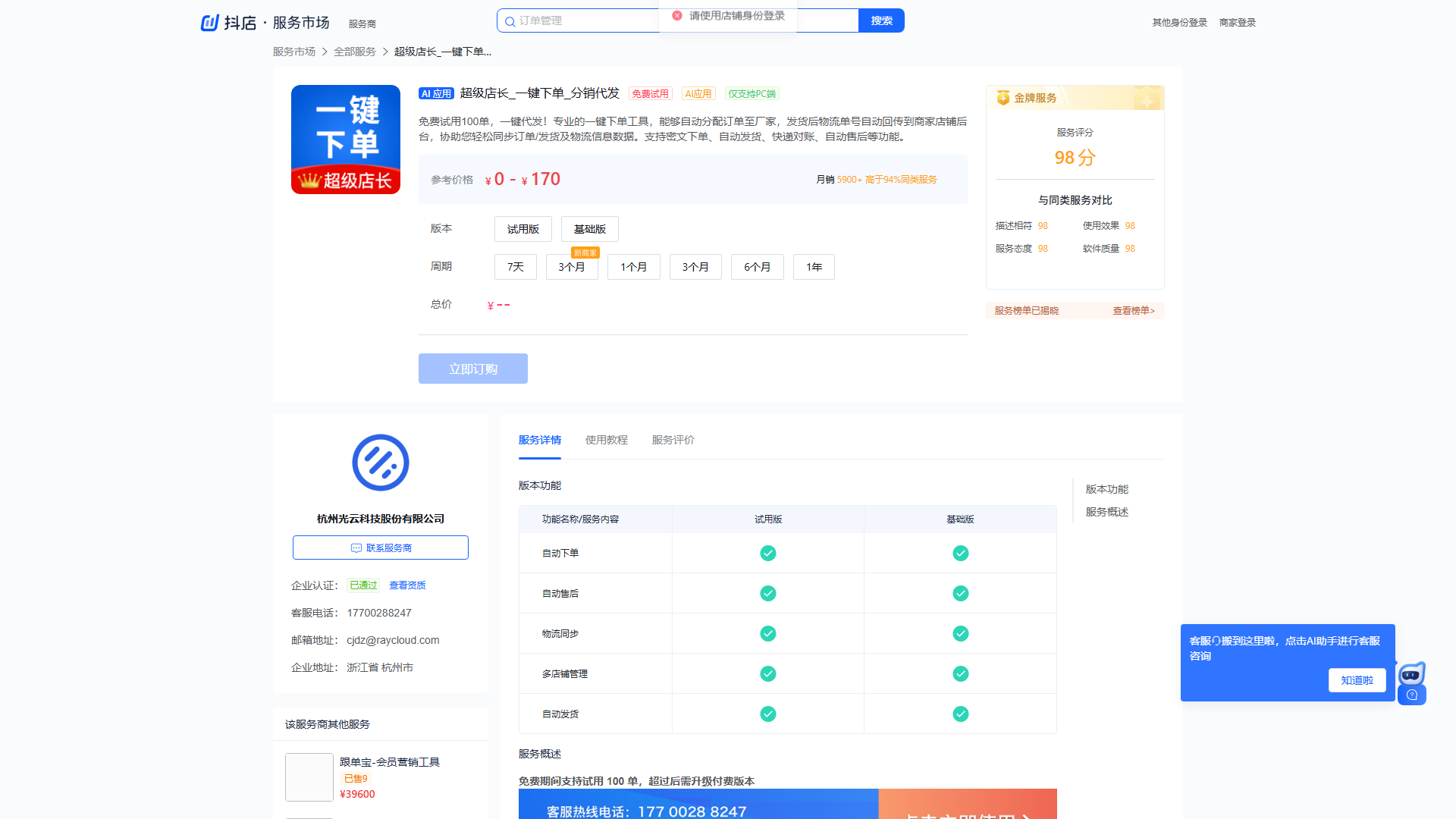Click 其他身份登录 link
This screenshot has height=819, width=1456.
coord(1180,23)
